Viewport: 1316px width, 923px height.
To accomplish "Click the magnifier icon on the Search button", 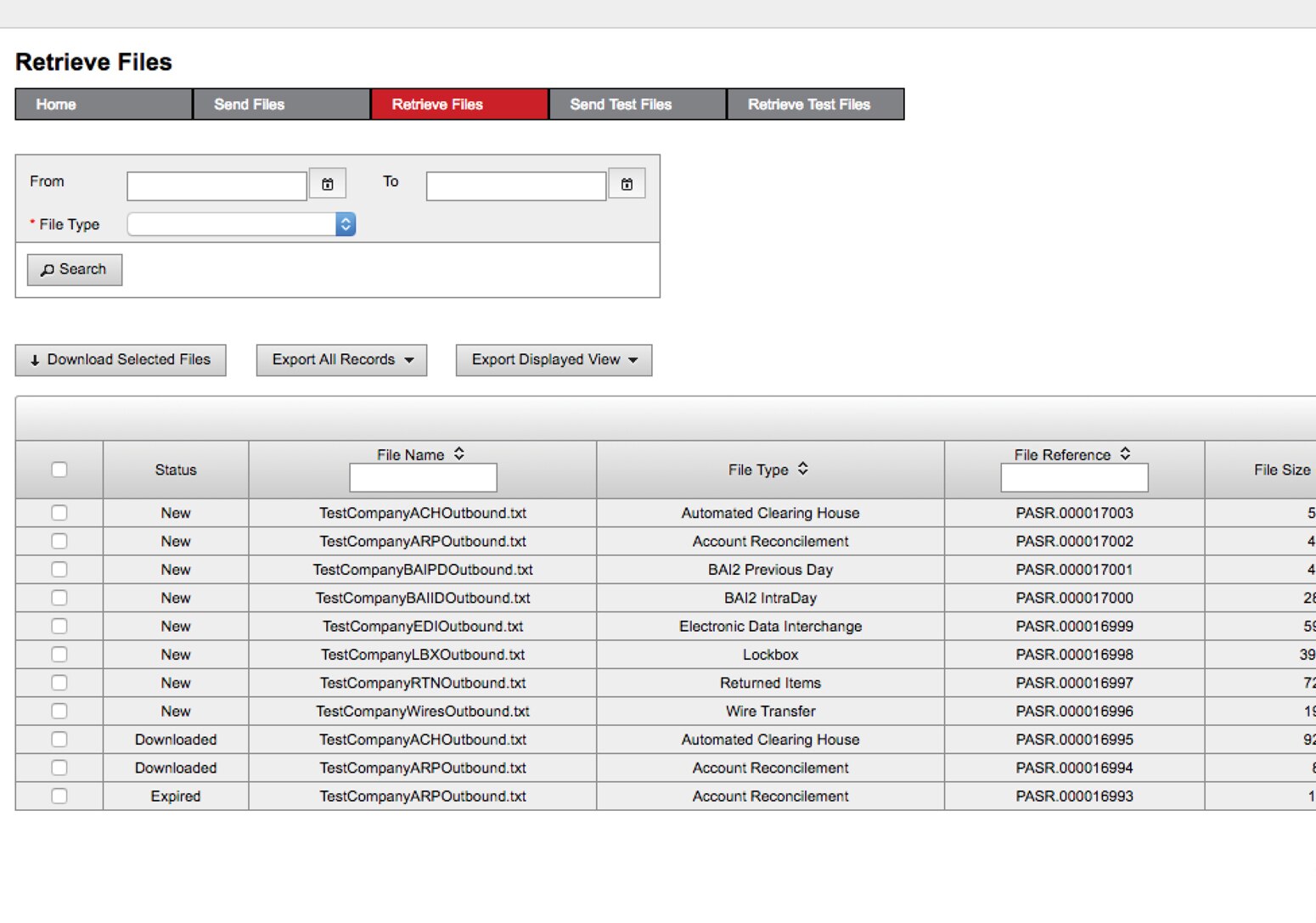I will coord(49,269).
